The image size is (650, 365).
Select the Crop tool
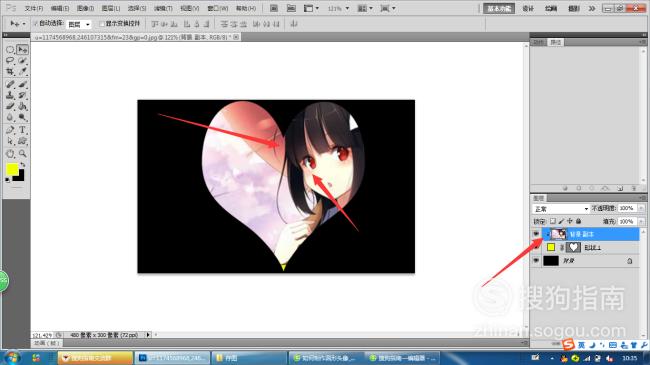pos(10,72)
